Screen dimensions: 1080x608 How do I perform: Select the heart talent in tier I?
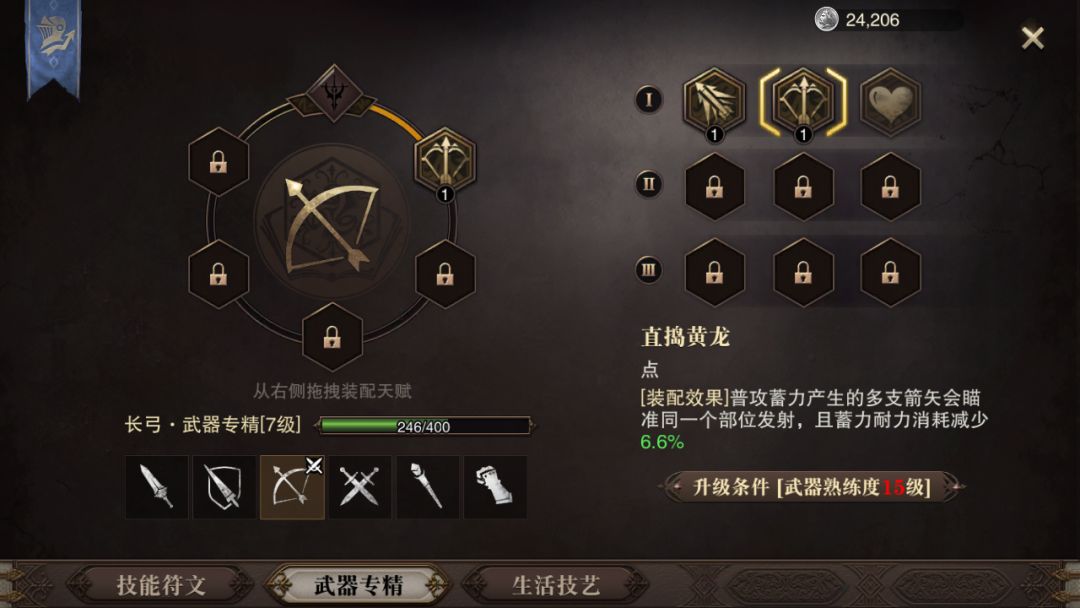click(x=891, y=102)
